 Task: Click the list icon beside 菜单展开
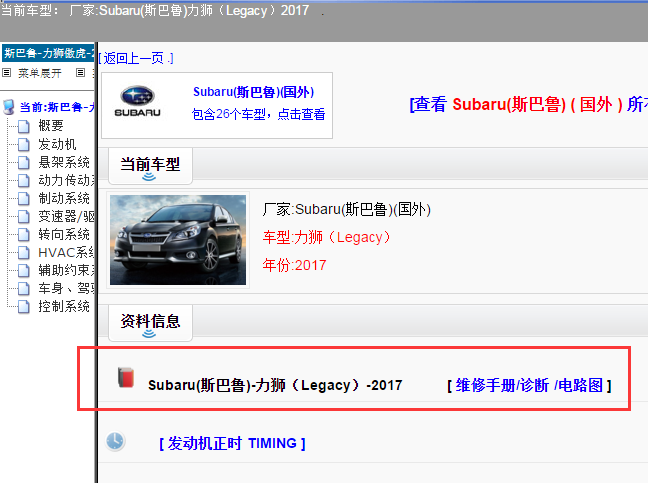(x=7, y=73)
